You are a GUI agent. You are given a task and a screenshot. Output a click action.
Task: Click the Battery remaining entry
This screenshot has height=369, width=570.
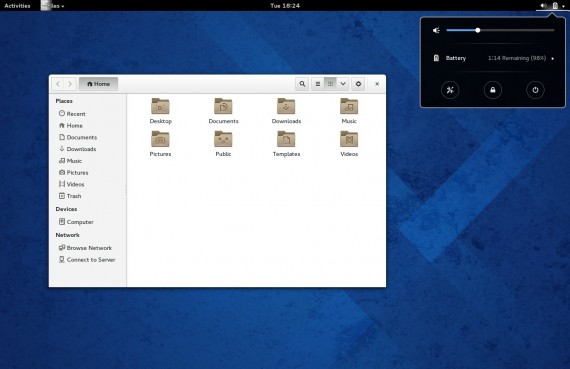click(493, 58)
